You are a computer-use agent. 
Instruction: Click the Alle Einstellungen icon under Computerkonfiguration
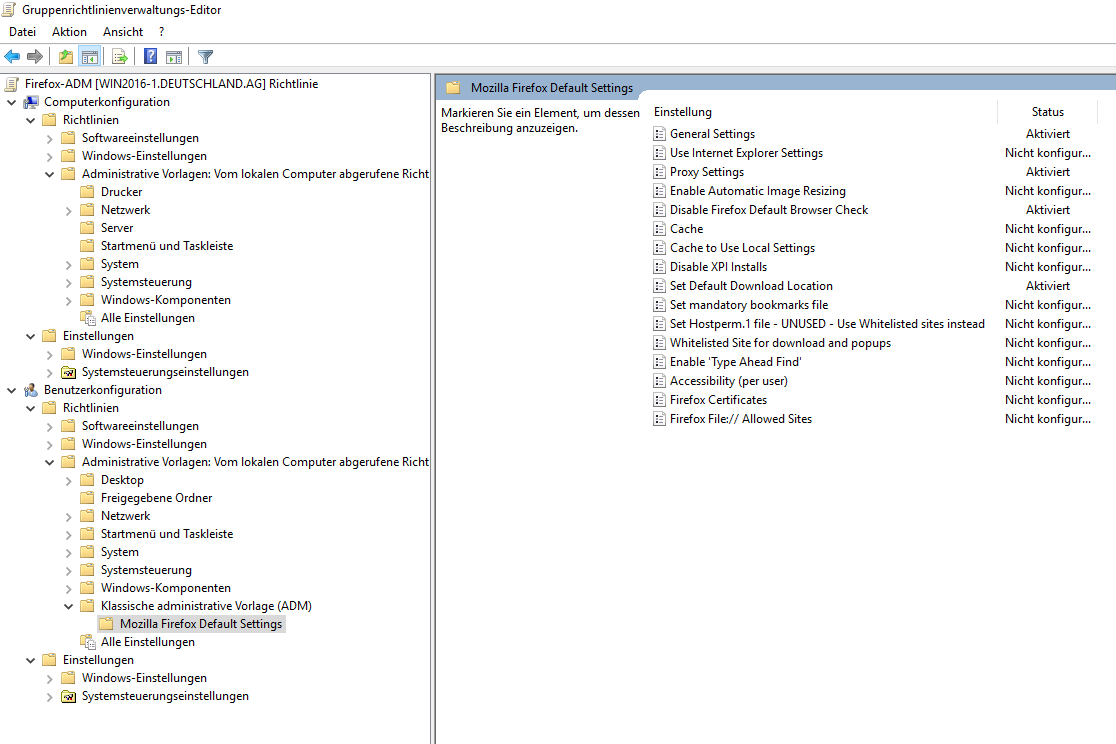click(x=88, y=318)
